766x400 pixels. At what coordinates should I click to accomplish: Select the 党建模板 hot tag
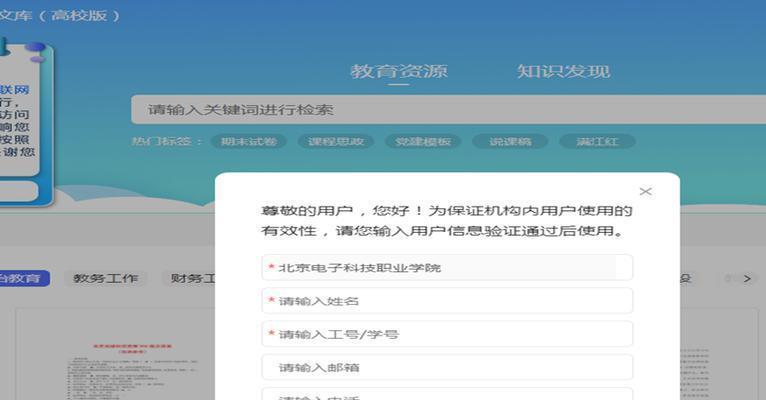pyautogui.click(x=423, y=142)
